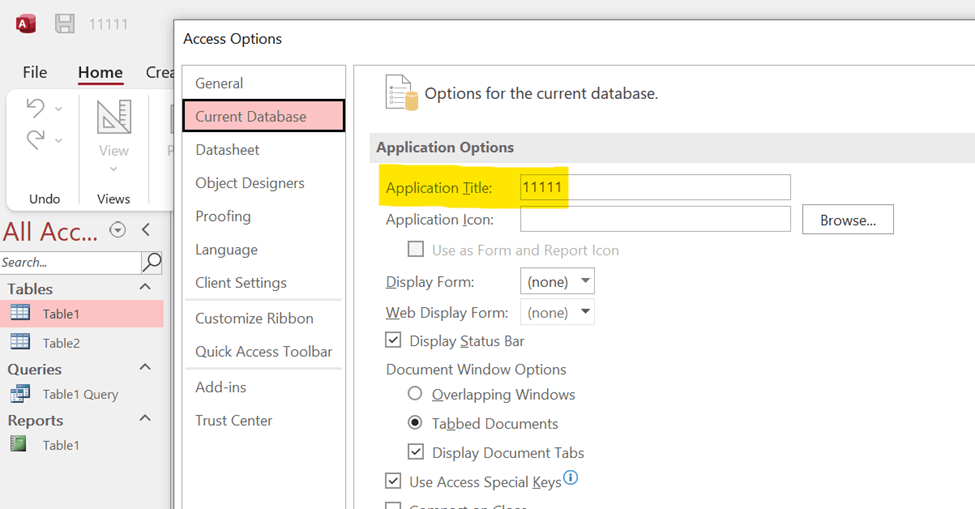Toggle Display Document Tabs checkbox
Viewport: 975px width, 509px height.
point(415,451)
